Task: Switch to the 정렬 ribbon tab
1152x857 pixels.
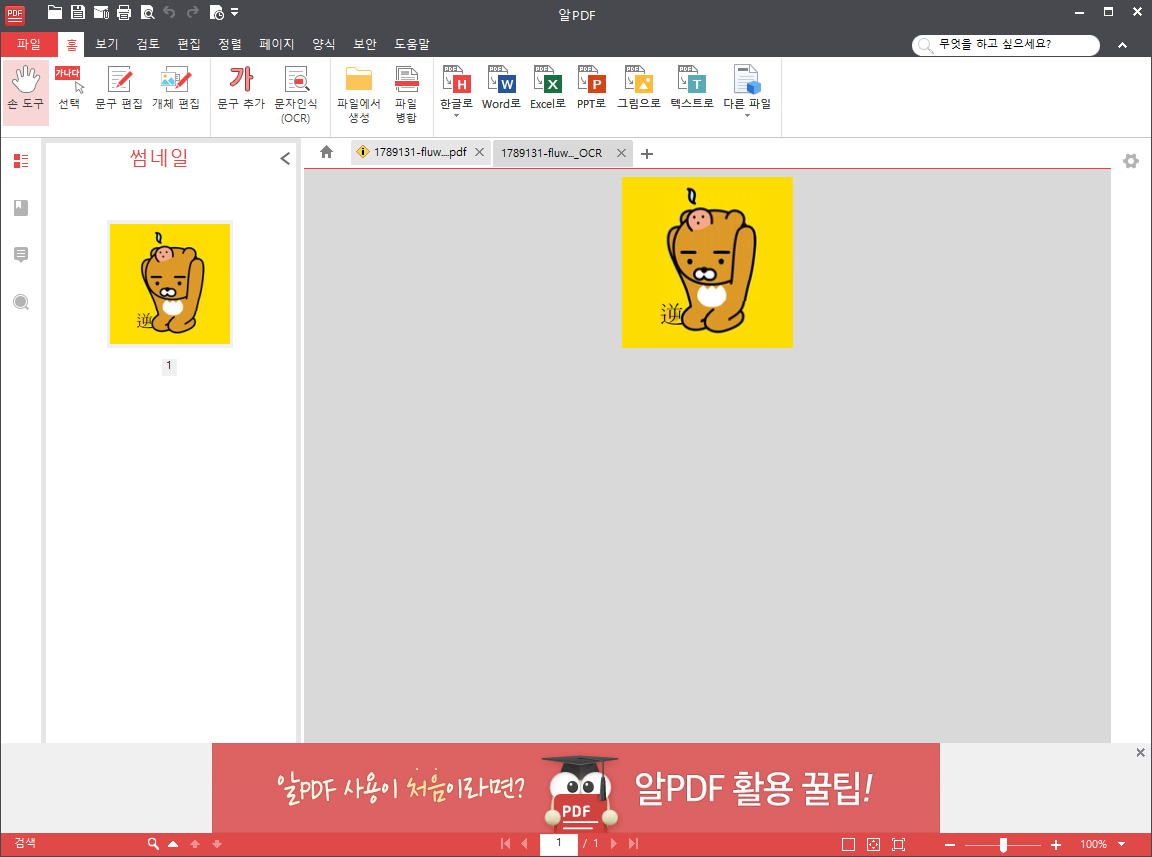Action: [230, 44]
